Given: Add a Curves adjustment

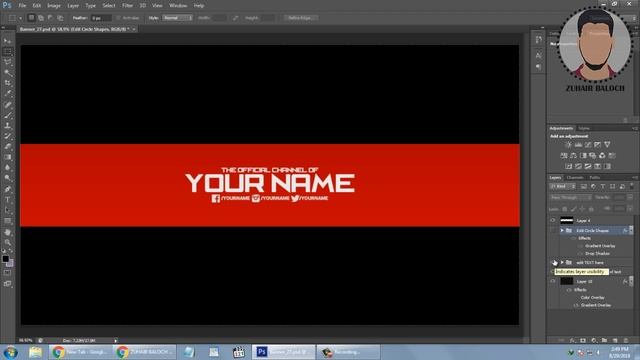Looking at the screenshot, I should (x=588, y=144).
